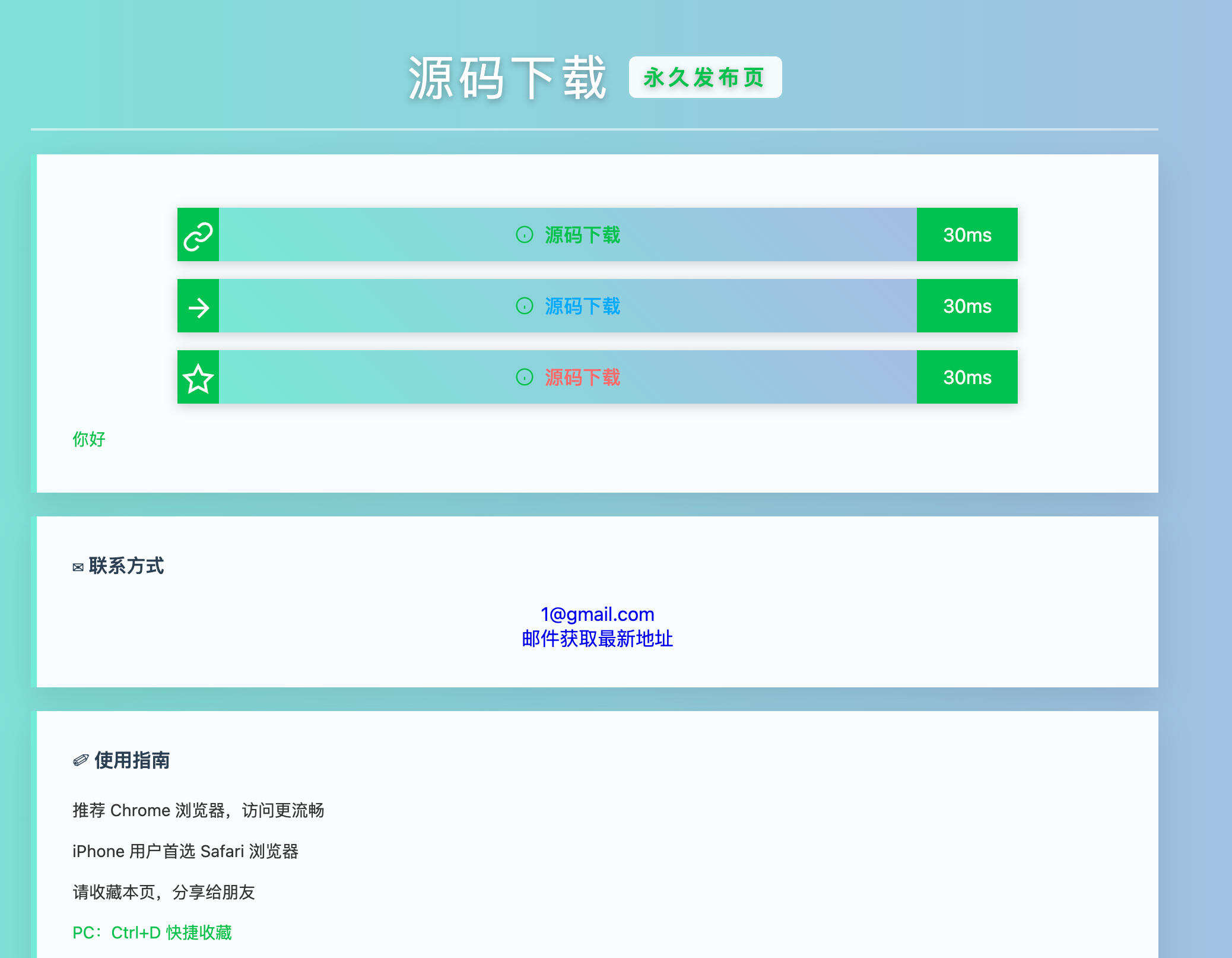
Task: Click the 你好 link
Action: (88, 439)
